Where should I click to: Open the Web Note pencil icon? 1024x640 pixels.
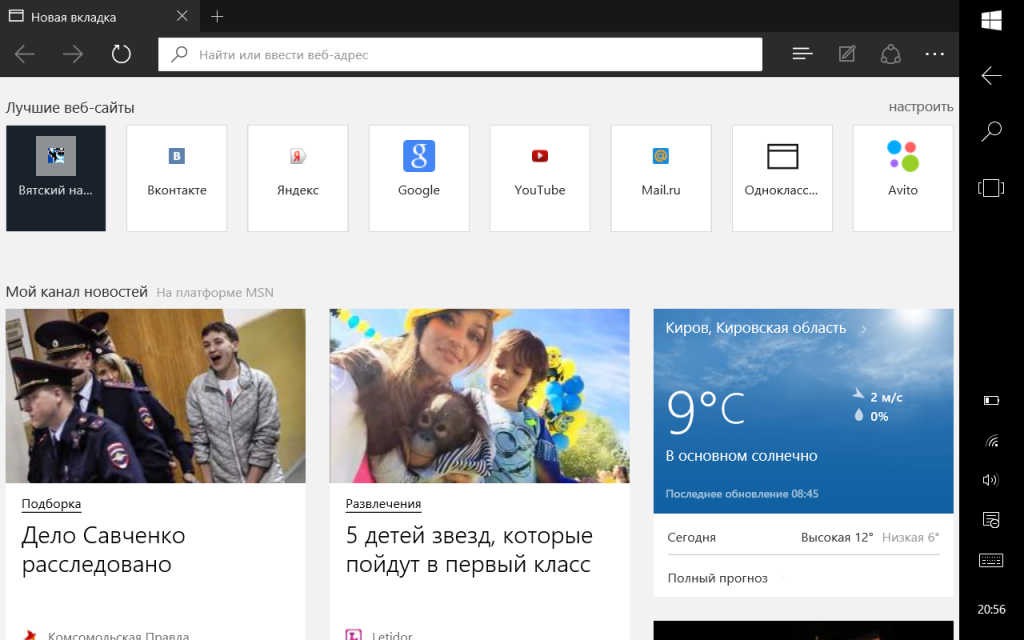[x=847, y=54]
